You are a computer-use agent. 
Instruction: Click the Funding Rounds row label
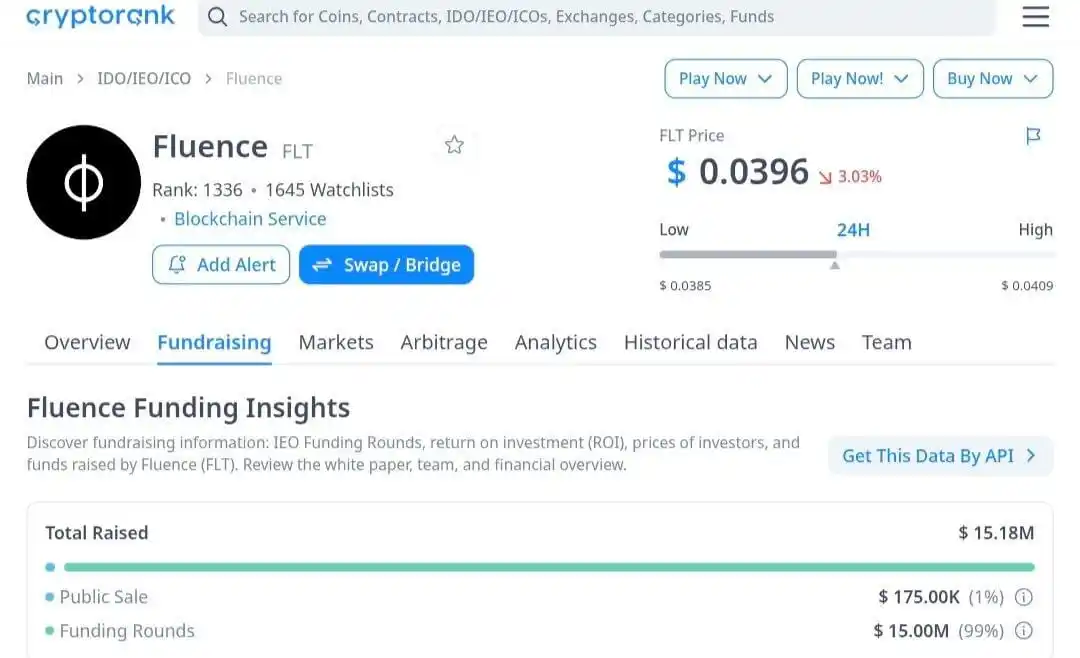pos(127,630)
